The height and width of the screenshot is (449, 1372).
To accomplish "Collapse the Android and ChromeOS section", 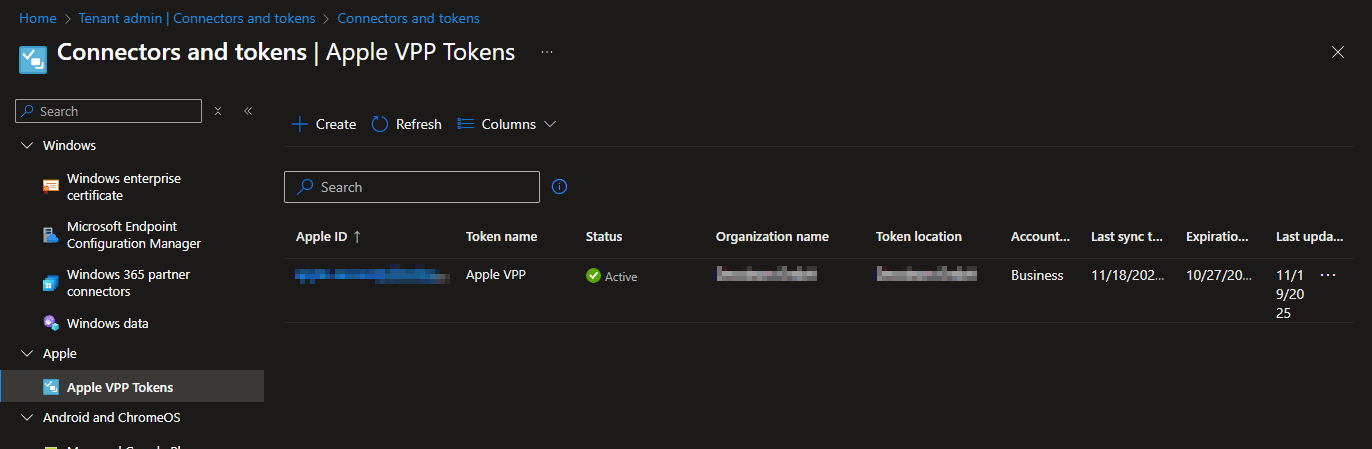I will pos(27,418).
